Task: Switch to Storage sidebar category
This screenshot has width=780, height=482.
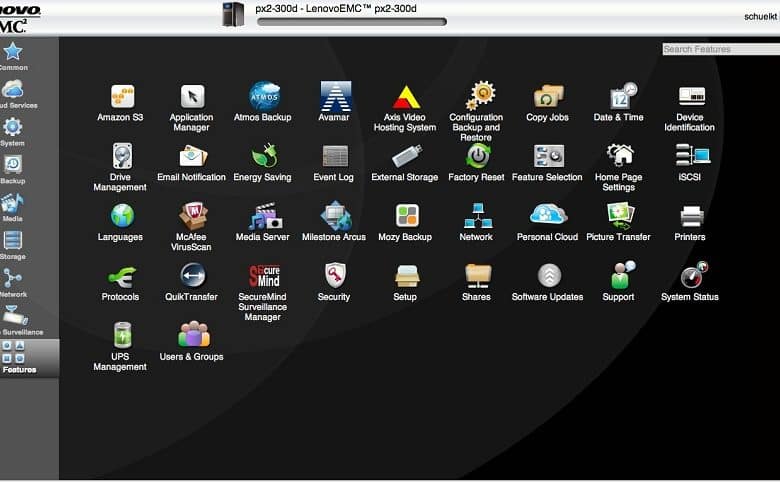Action: [12, 246]
